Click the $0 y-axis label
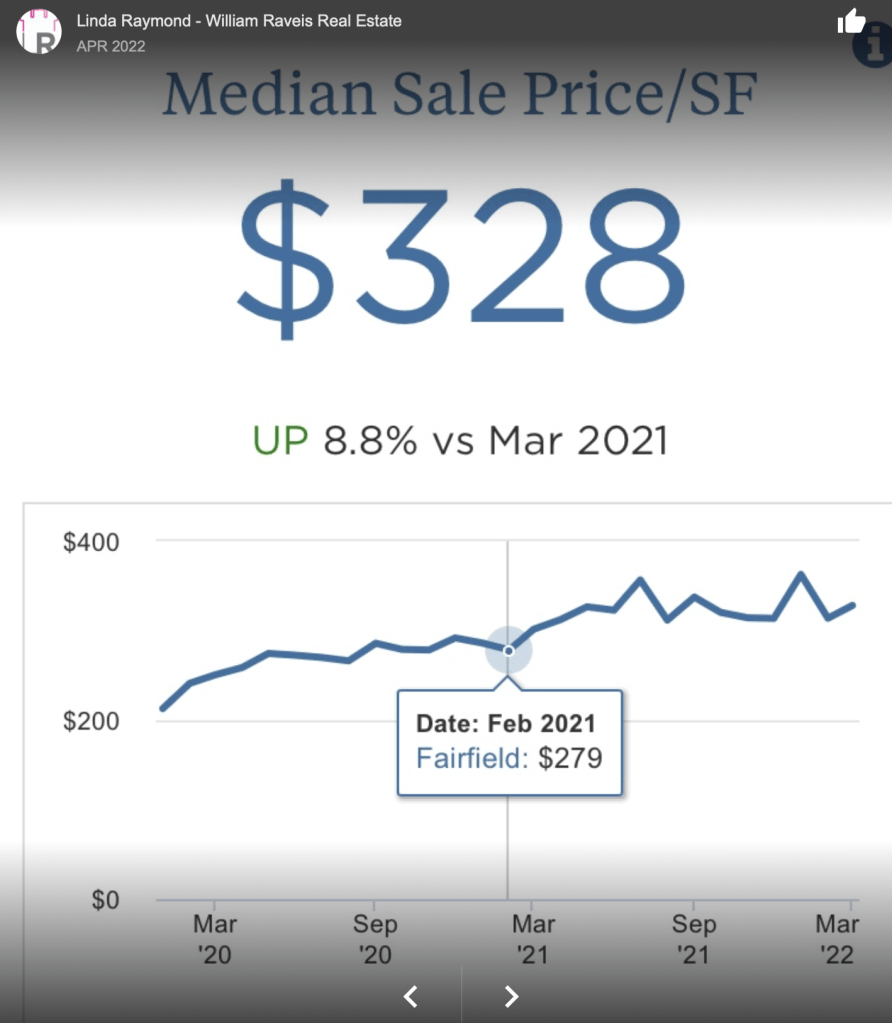 pyautogui.click(x=105, y=900)
